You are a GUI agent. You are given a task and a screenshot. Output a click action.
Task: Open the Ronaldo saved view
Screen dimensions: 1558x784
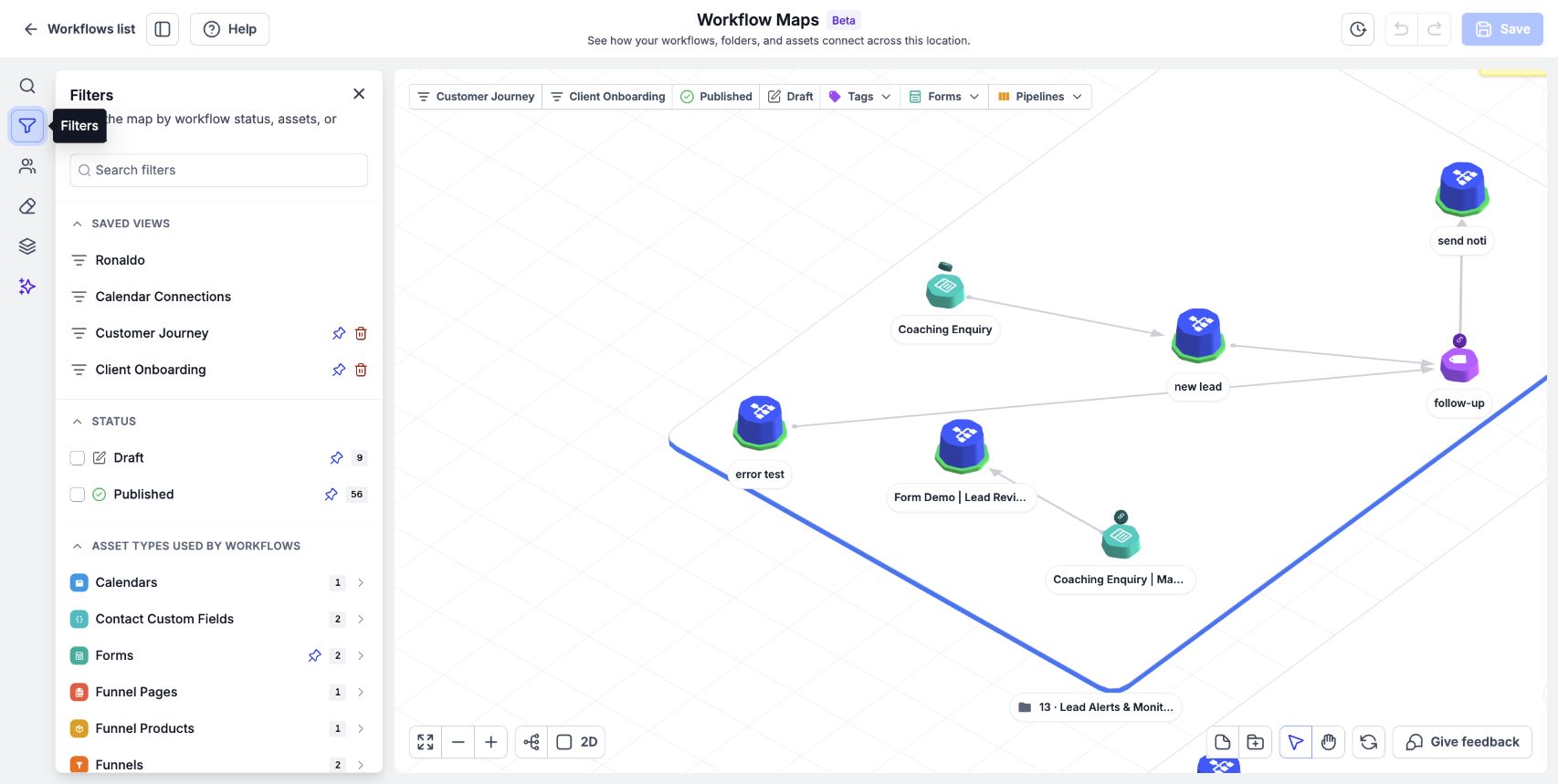(x=219, y=260)
